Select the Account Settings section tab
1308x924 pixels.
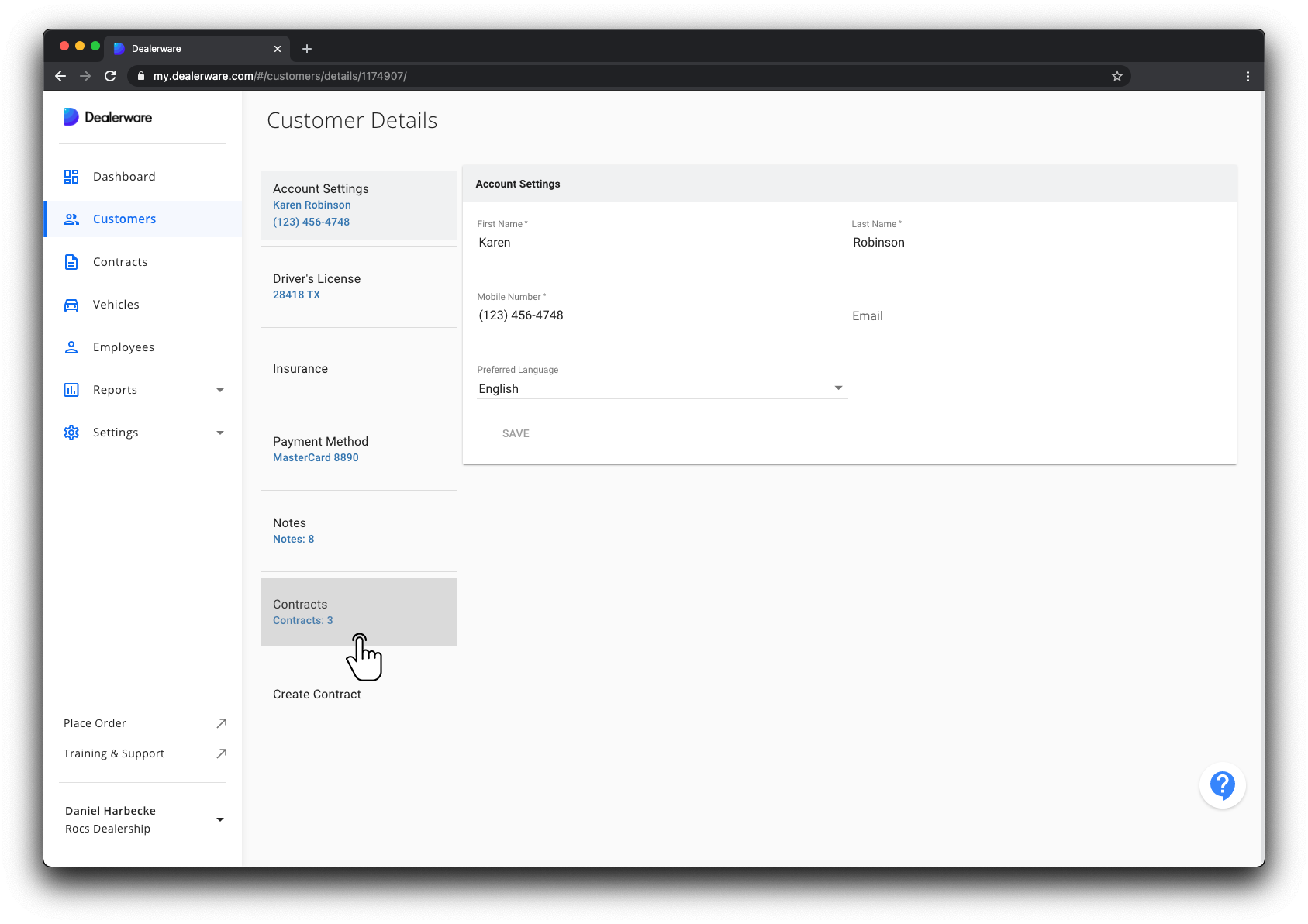tap(358, 205)
